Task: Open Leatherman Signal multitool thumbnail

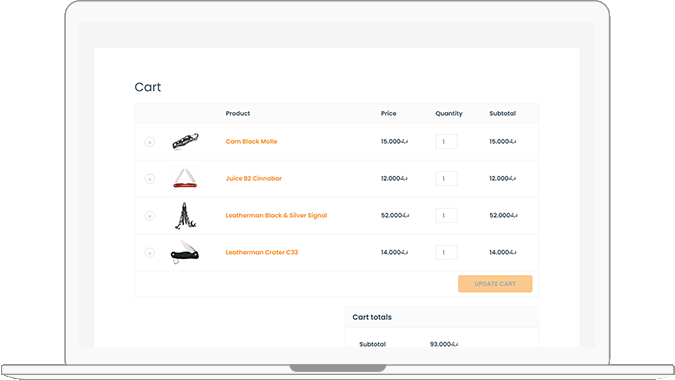Action: [x=186, y=216]
